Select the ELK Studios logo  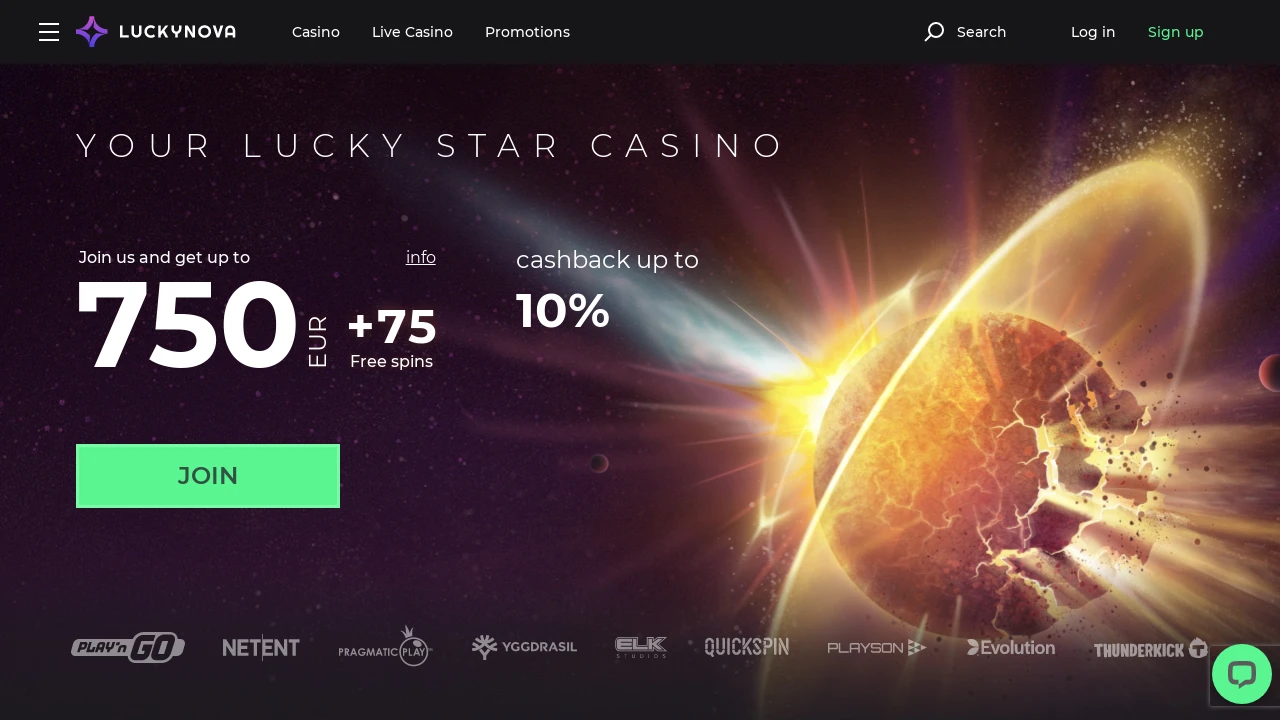641,647
